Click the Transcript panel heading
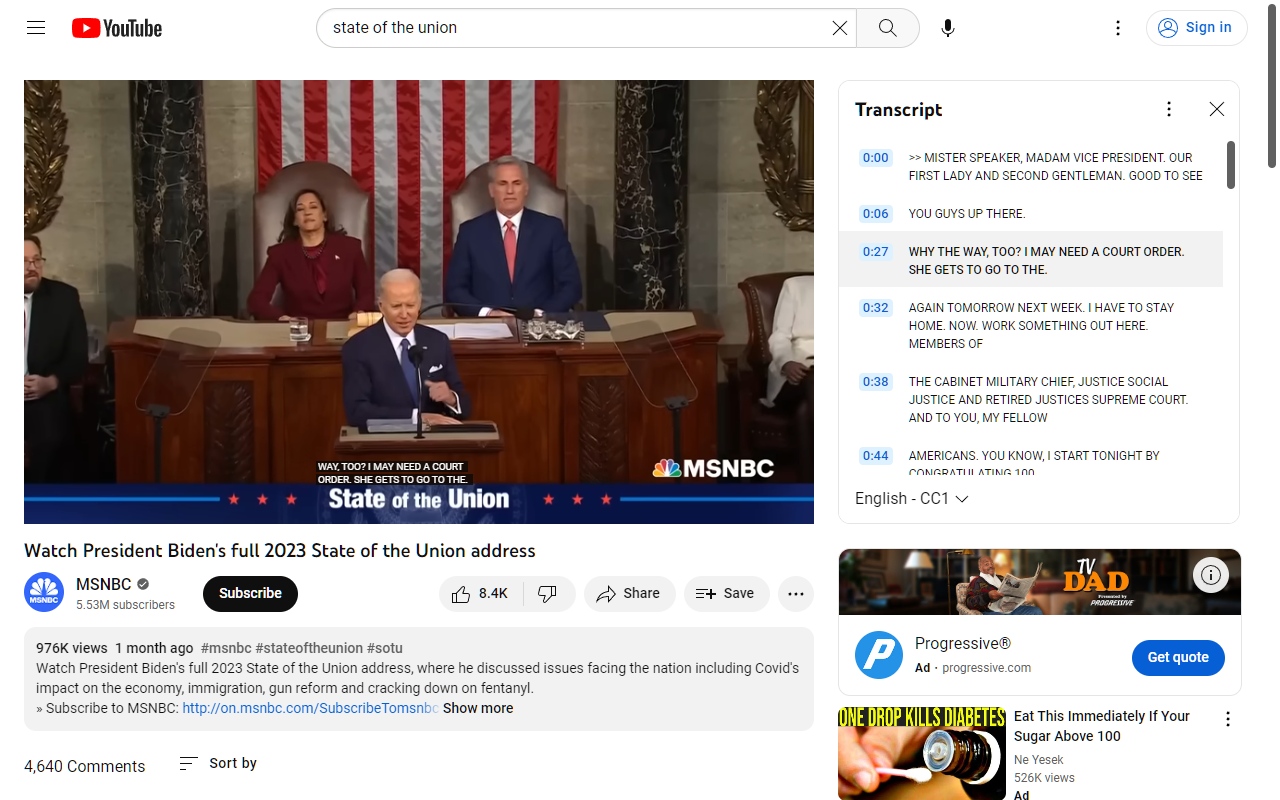 point(899,109)
